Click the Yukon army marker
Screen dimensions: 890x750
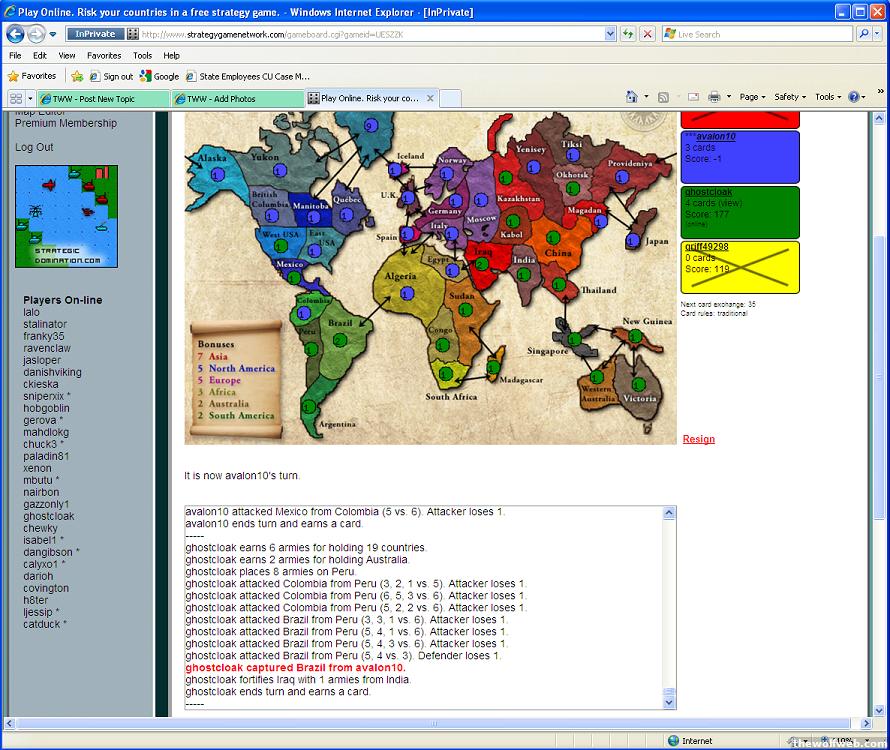[279, 170]
